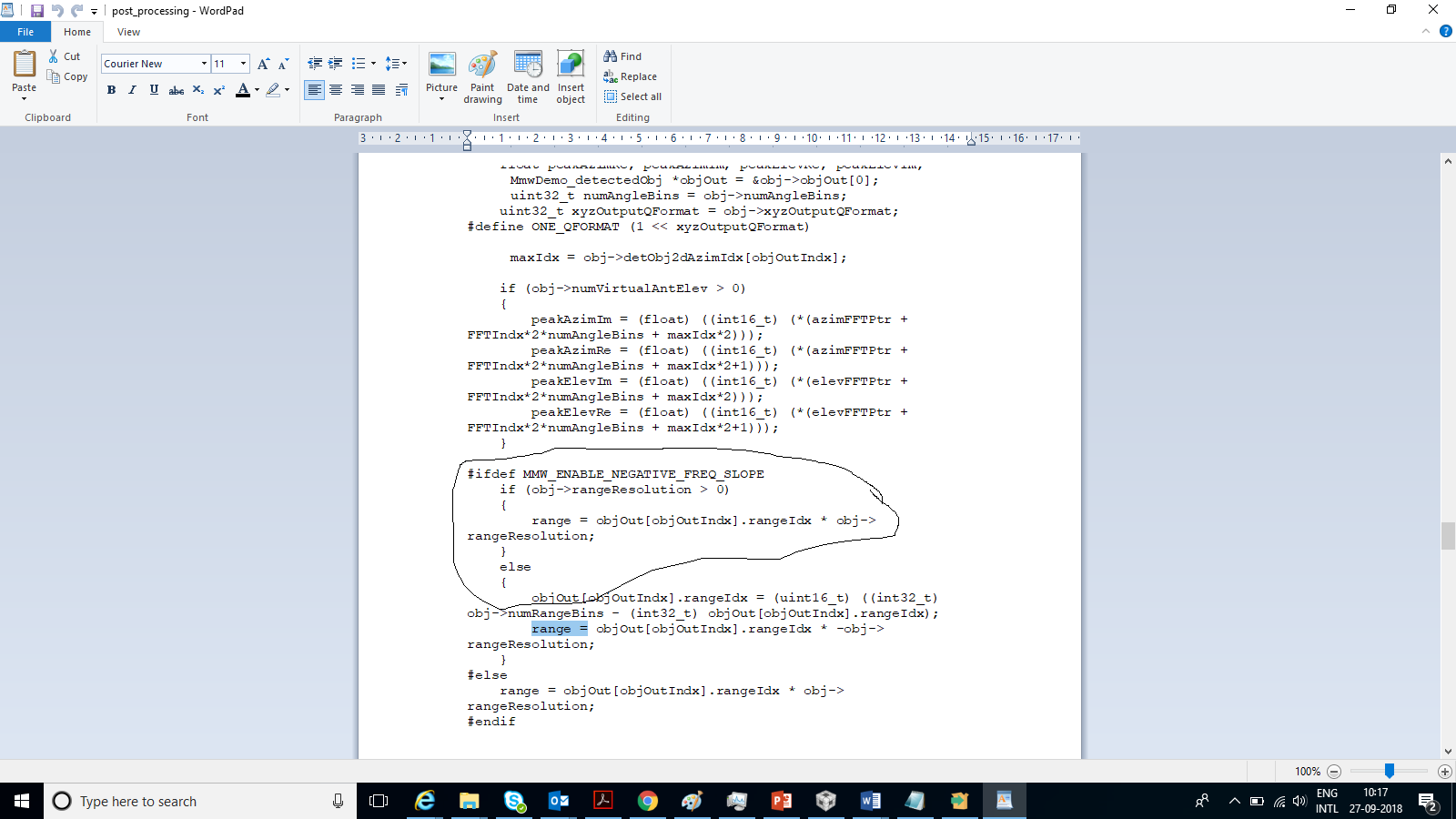Apply the text color
Viewport: 1456px width, 819px height.
pyautogui.click(x=243, y=90)
